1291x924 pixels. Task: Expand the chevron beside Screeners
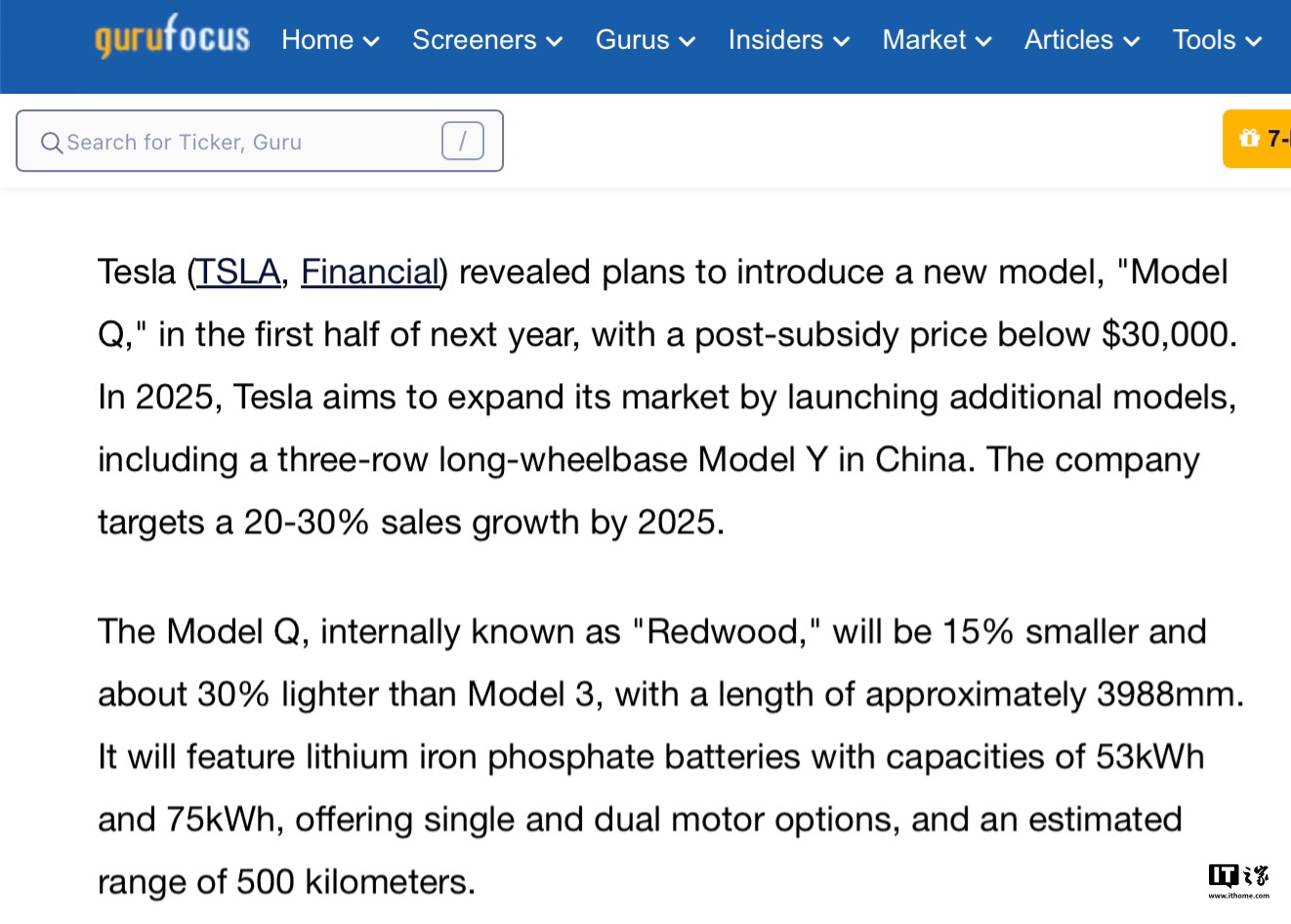pyautogui.click(x=555, y=41)
